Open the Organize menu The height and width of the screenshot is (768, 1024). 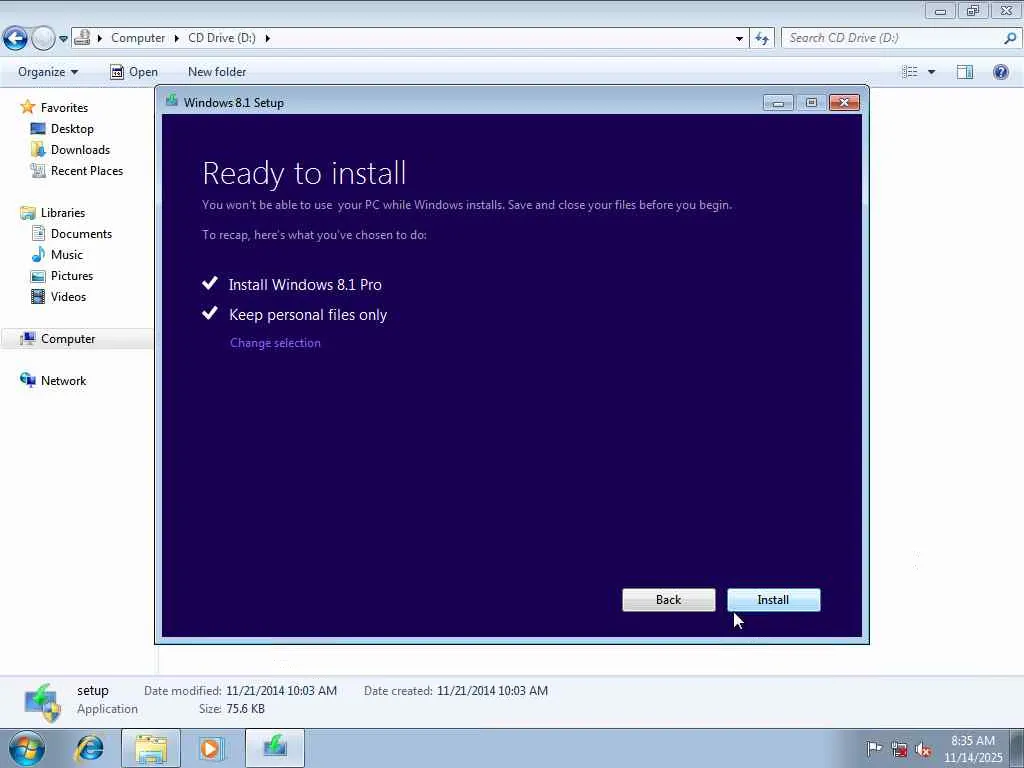coord(48,72)
